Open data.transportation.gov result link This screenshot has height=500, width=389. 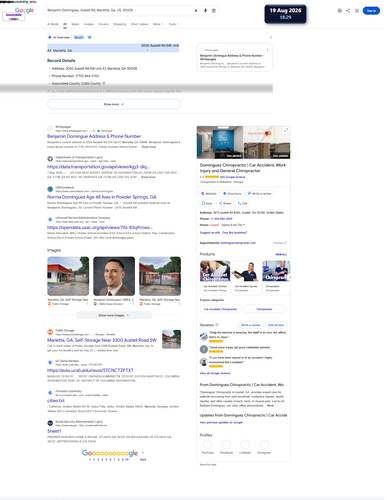(98, 167)
